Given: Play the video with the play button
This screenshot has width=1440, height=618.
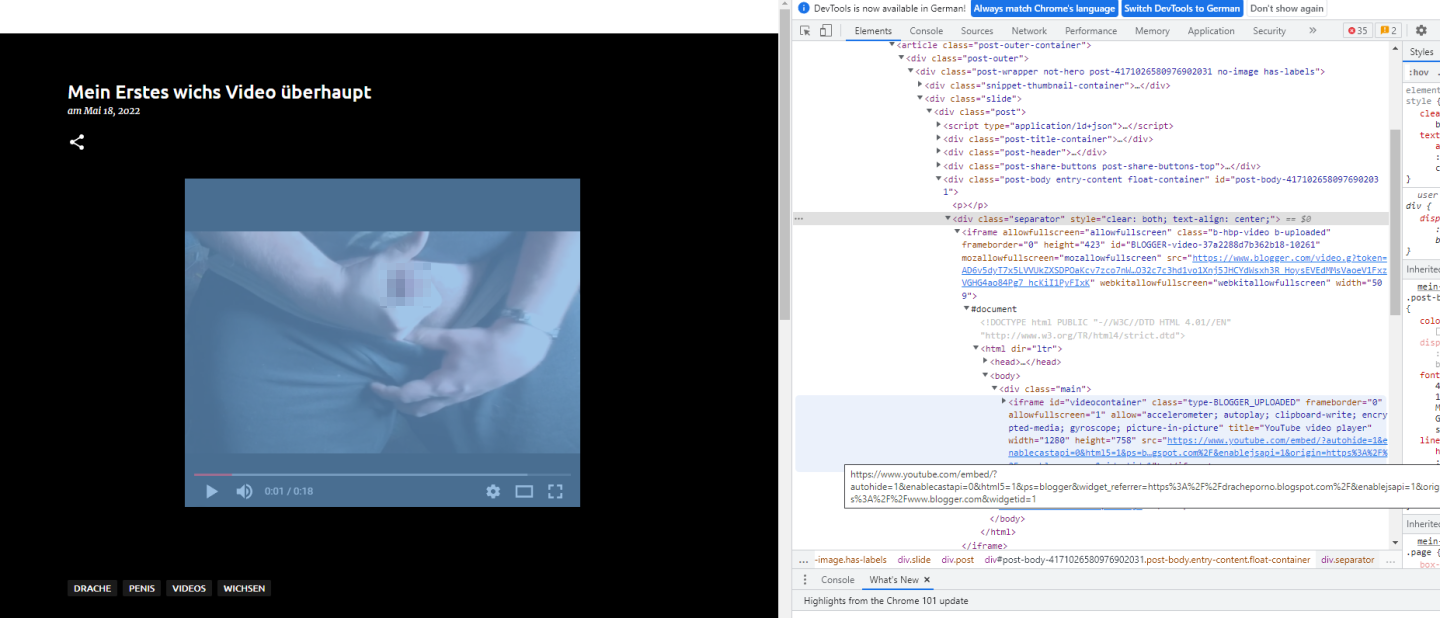Looking at the screenshot, I should point(212,491).
